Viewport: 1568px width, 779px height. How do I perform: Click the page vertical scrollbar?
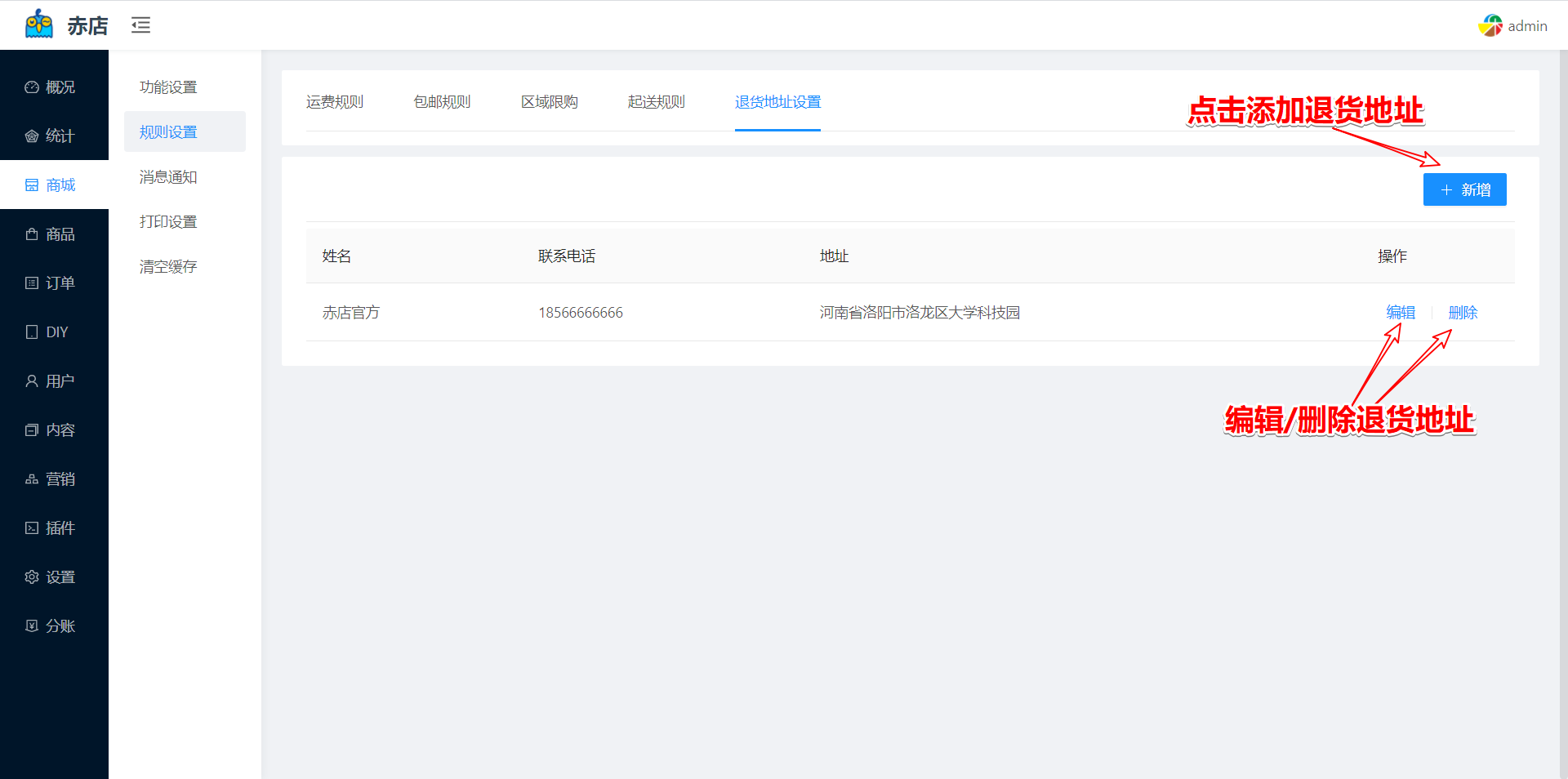1563,414
